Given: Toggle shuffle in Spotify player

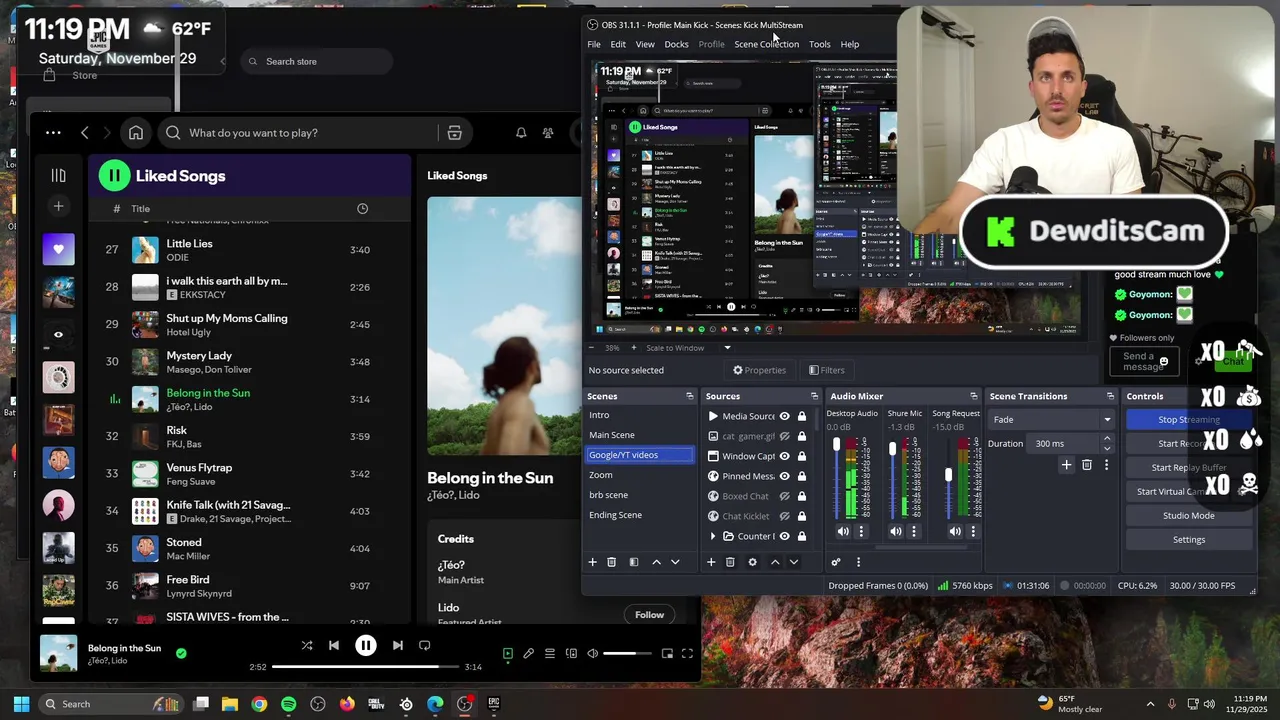Looking at the screenshot, I should tap(307, 645).
